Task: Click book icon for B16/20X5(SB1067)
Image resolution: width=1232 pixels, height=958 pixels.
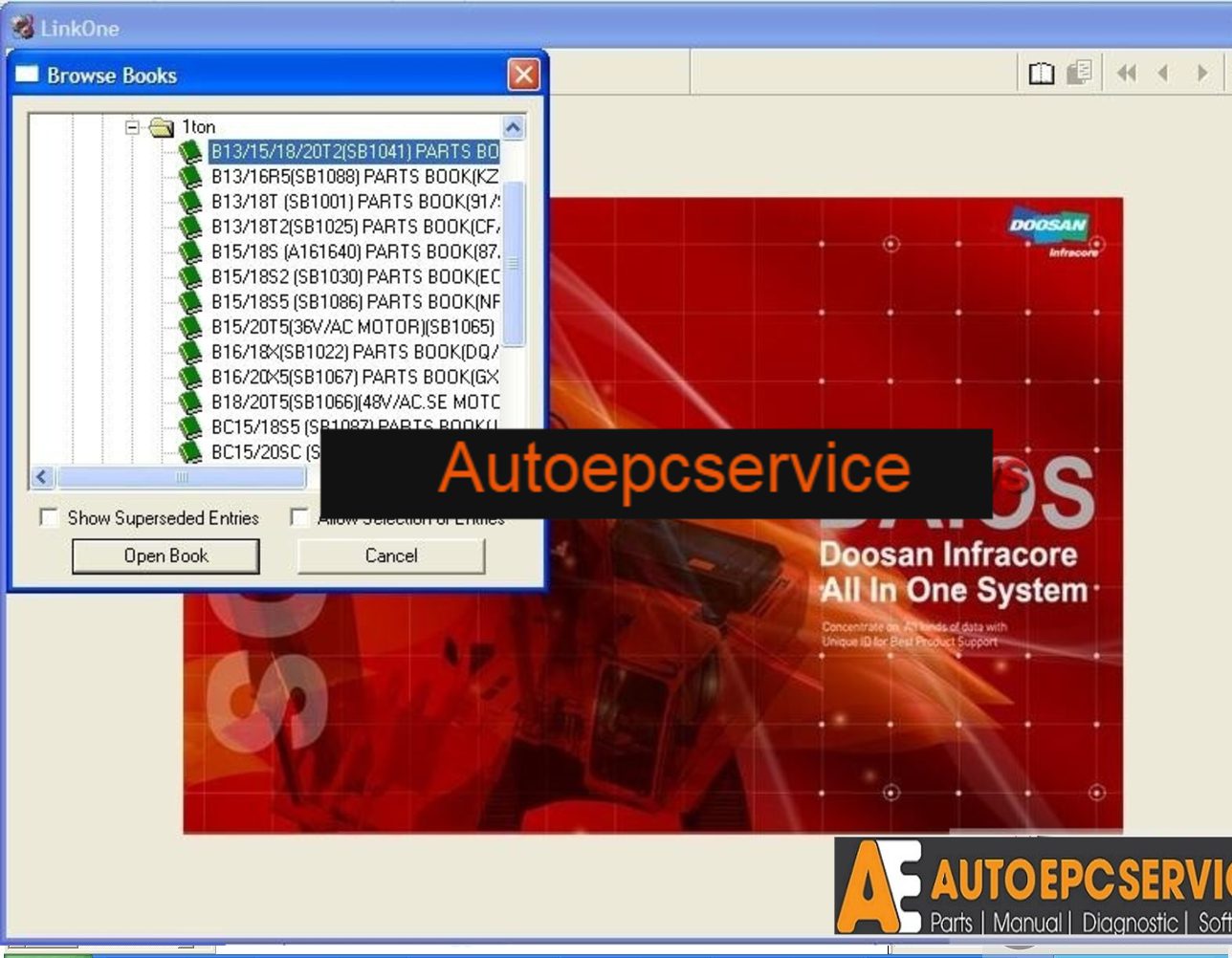Action: coord(191,377)
